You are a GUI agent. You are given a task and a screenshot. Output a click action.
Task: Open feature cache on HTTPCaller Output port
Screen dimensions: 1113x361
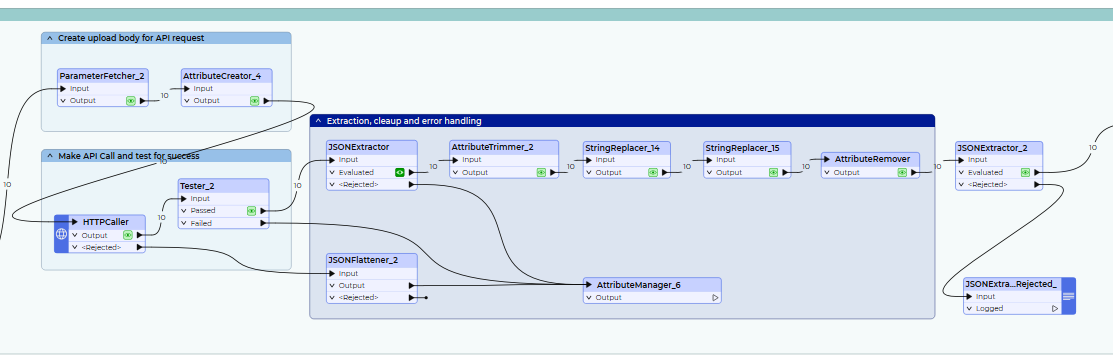[x=128, y=235]
